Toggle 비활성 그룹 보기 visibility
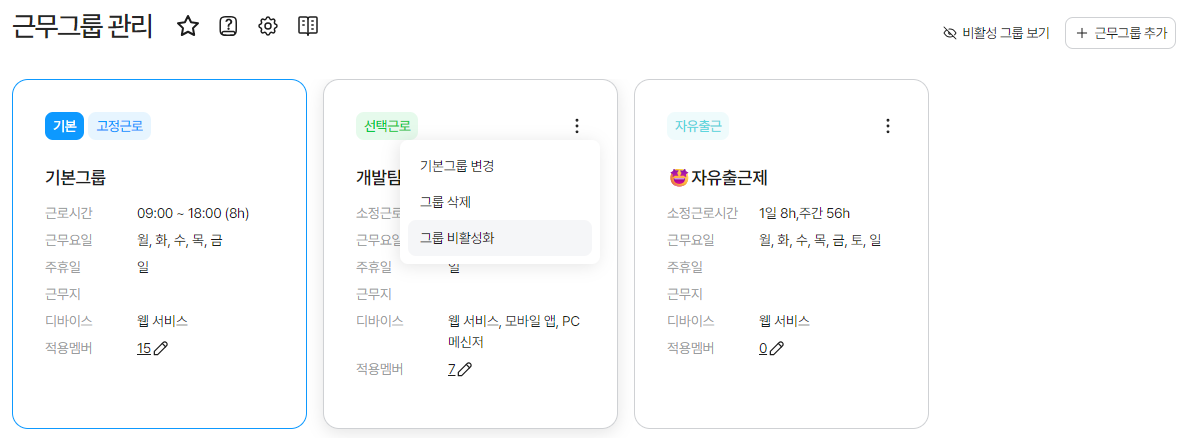This screenshot has width=1181, height=438. (996, 33)
